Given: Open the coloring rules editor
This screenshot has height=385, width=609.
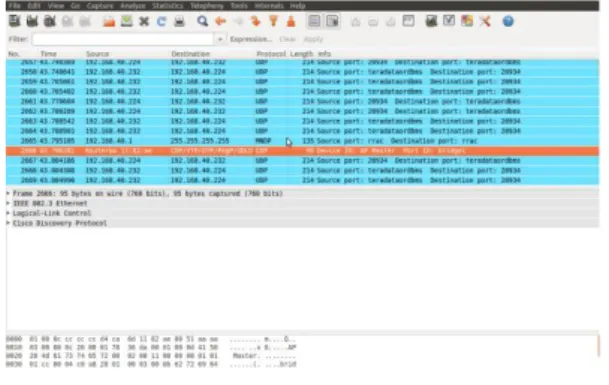Looking at the screenshot, I should click(x=467, y=21).
